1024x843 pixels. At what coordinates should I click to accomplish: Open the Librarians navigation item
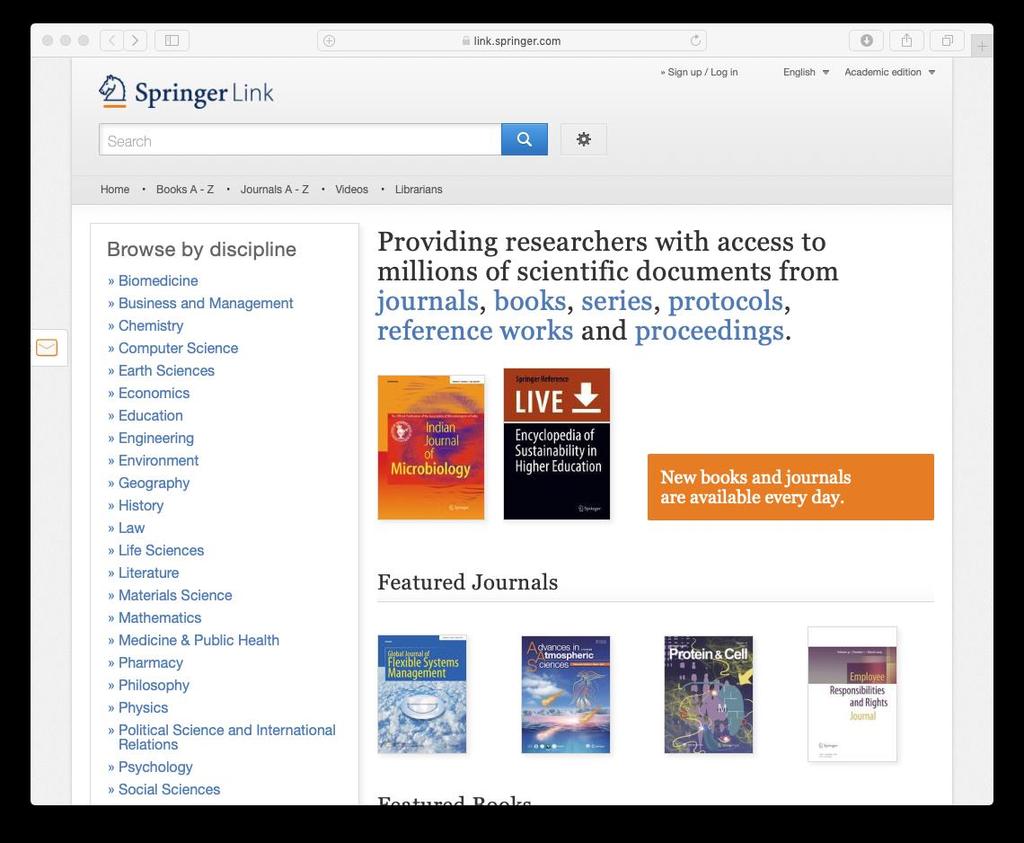point(419,189)
